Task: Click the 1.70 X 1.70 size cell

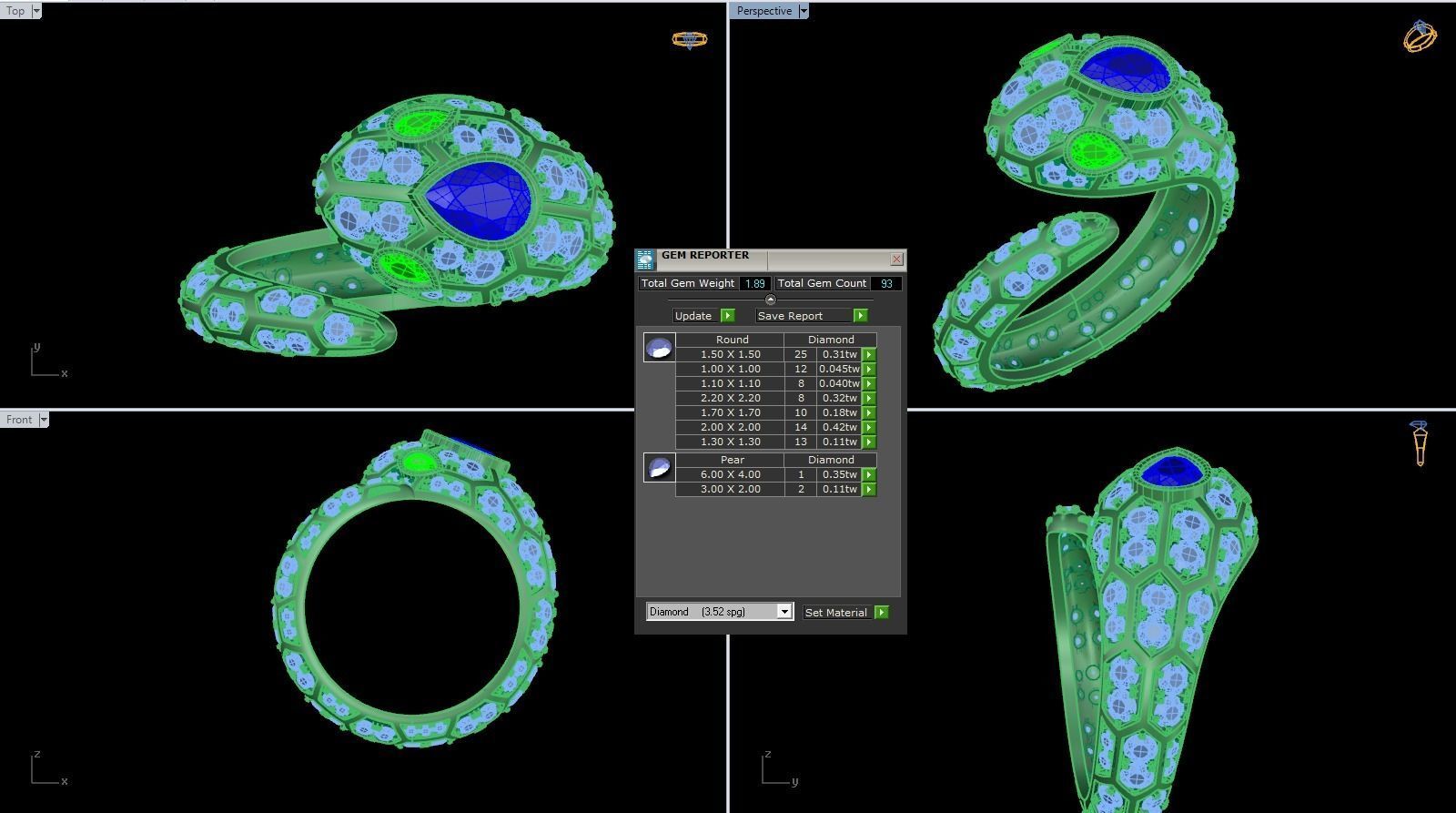Action: 731,412
